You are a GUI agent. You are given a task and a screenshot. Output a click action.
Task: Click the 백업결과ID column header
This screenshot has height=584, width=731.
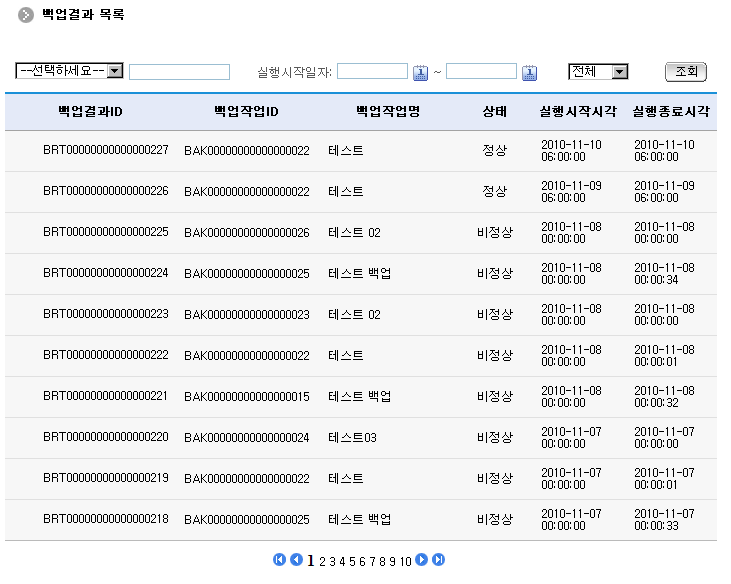coord(90,111)
